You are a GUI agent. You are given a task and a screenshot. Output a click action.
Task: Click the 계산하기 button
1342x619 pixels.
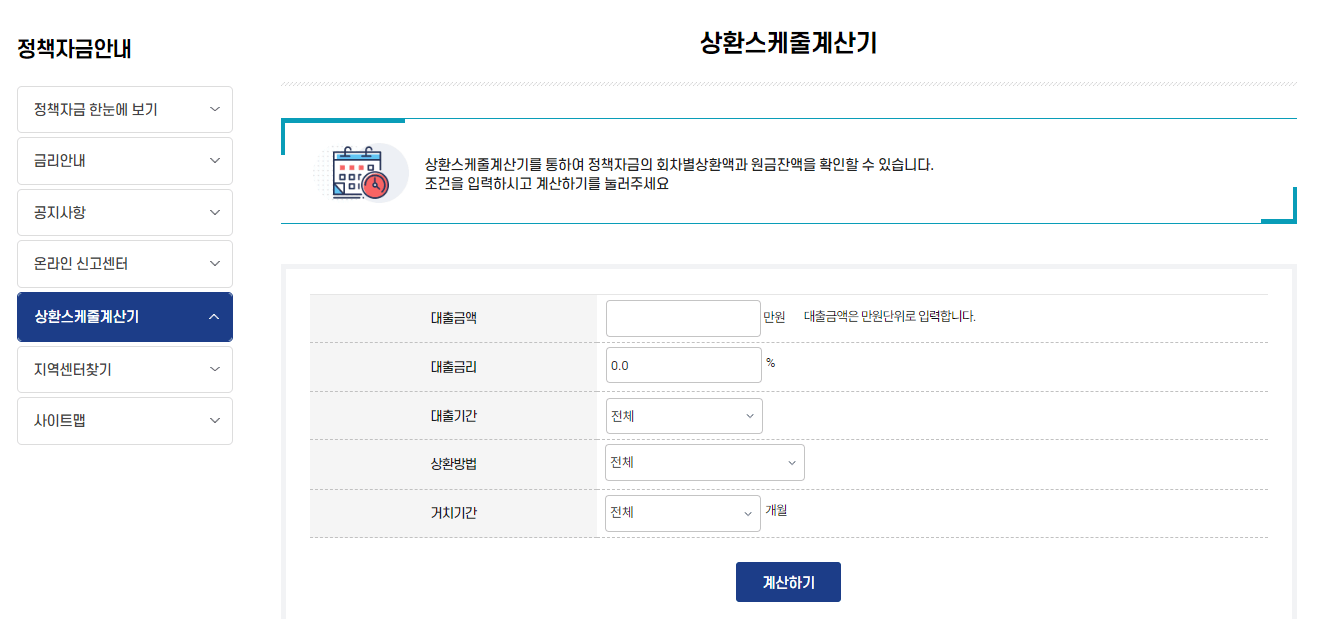788,582
